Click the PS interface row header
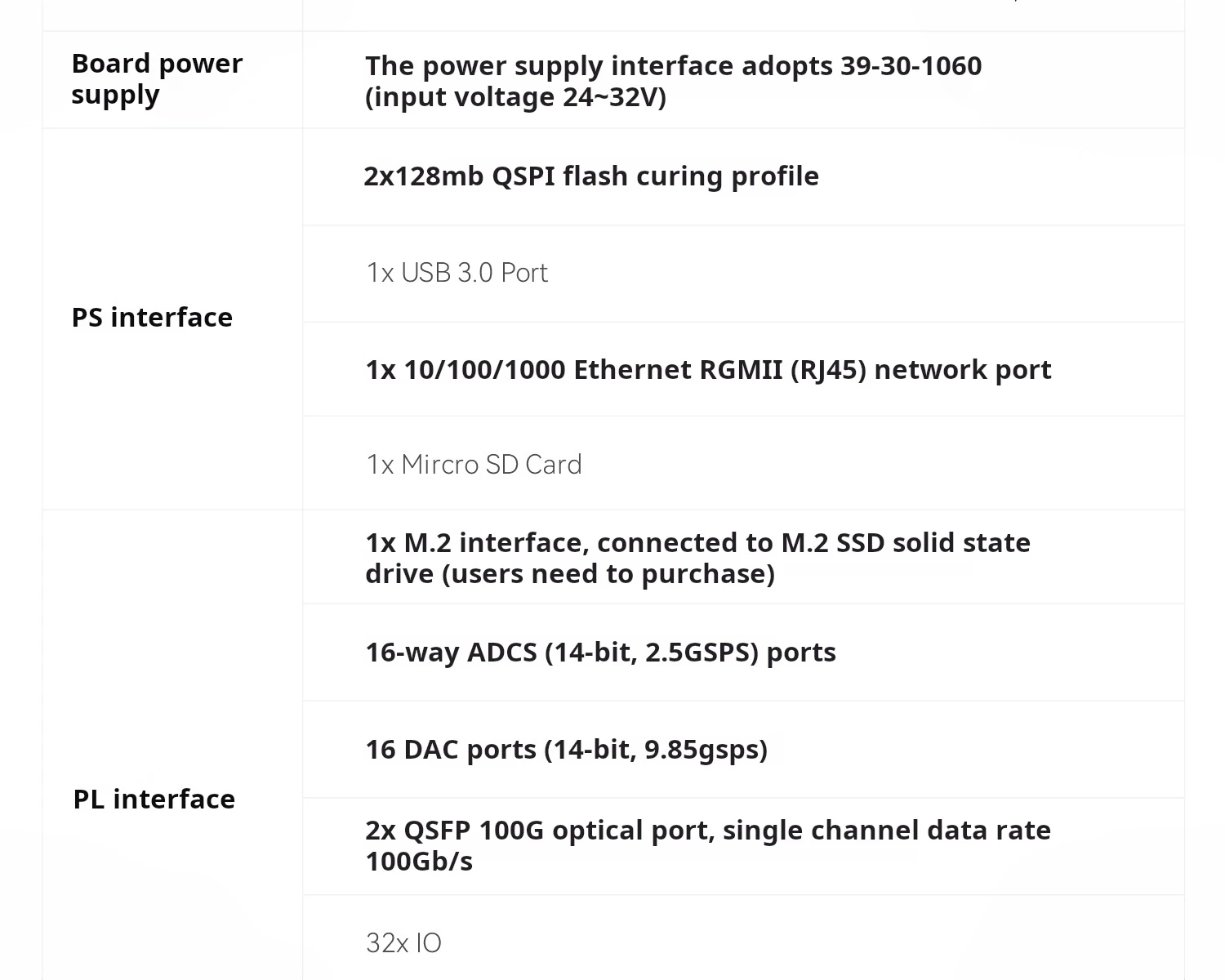The height and width of the screenshot is (980, 1225). pyautogui.click(x=152, y=318)
